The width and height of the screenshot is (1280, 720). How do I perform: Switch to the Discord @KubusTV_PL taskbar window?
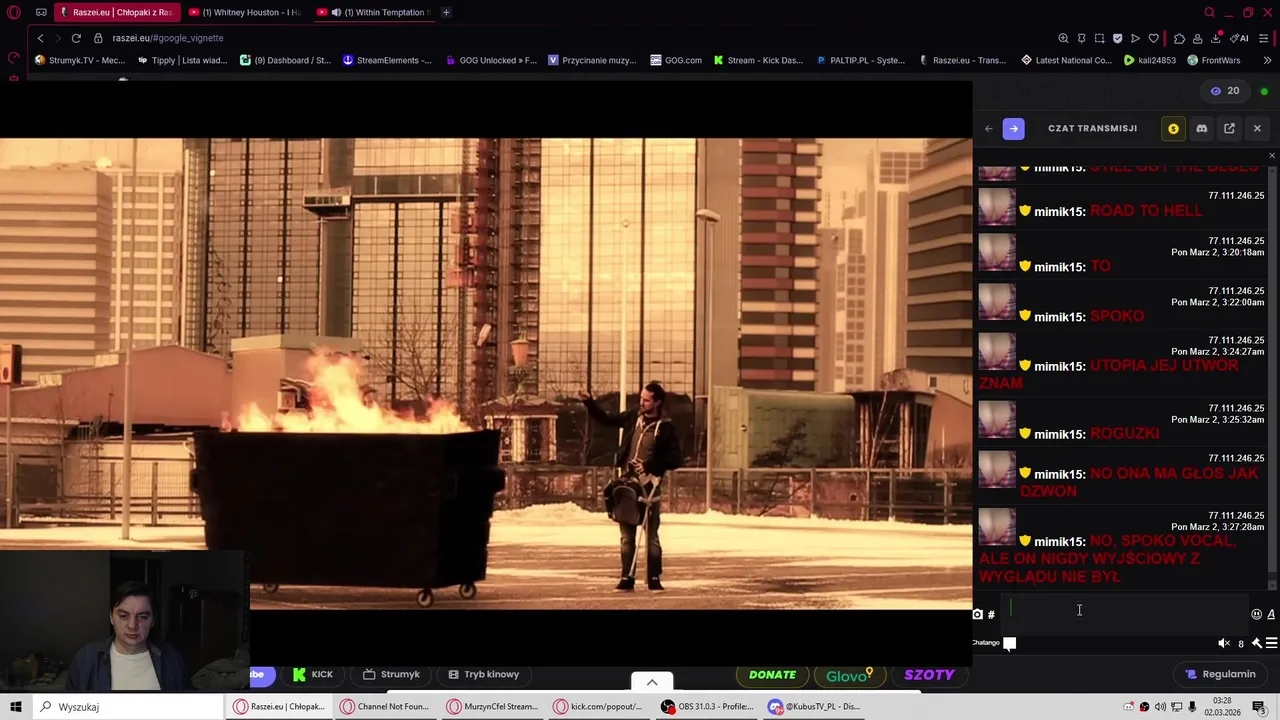pos(815,707)
